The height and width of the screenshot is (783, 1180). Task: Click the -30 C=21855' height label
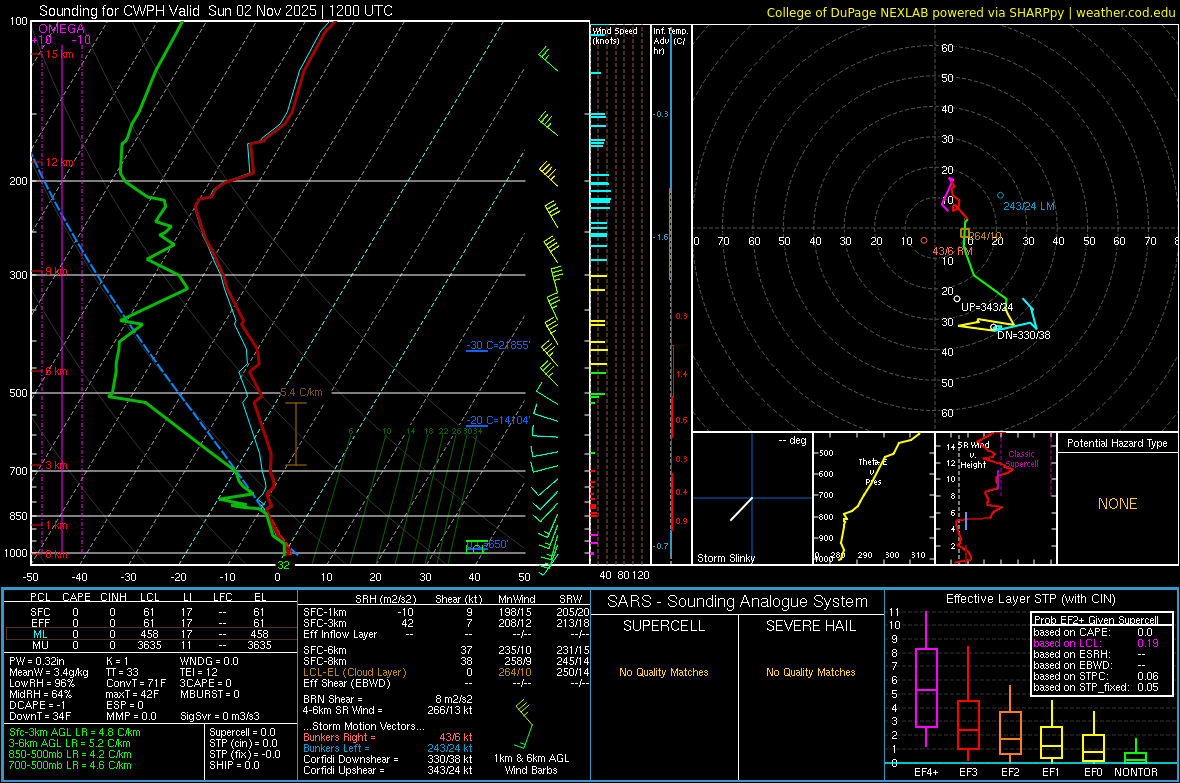pos(497,346)
